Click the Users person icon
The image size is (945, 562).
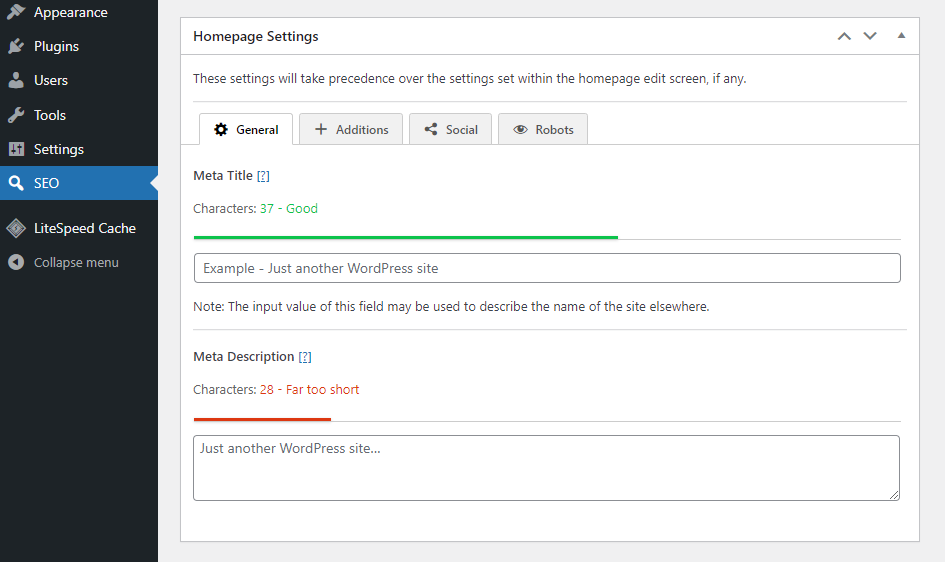coord(16,80)
